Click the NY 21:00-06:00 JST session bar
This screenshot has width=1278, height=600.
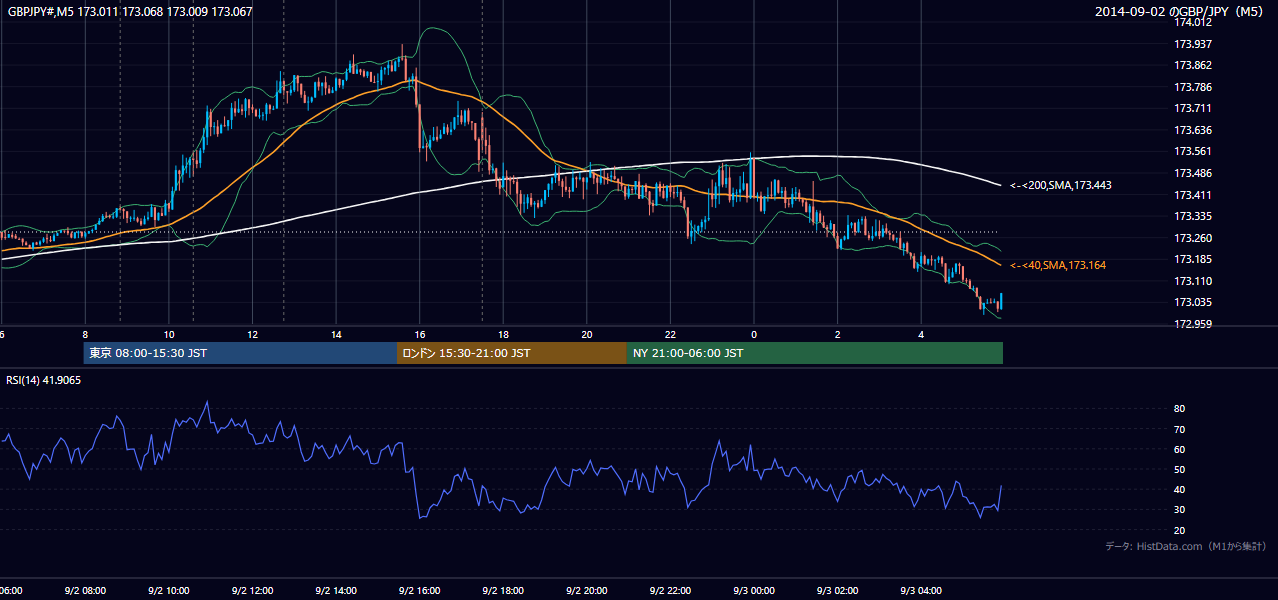(815, 353)
